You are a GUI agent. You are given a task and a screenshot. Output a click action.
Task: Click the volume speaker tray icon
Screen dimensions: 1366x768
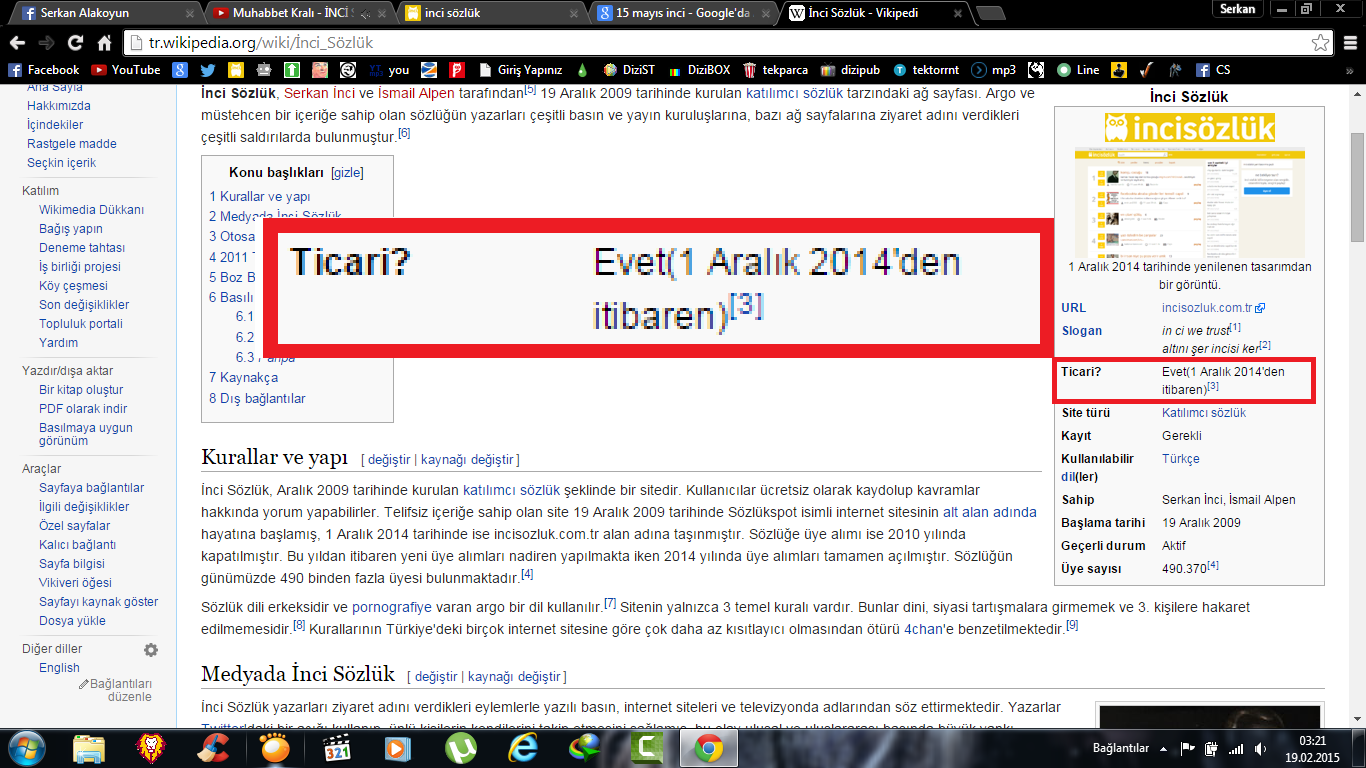coord(1262,748)
